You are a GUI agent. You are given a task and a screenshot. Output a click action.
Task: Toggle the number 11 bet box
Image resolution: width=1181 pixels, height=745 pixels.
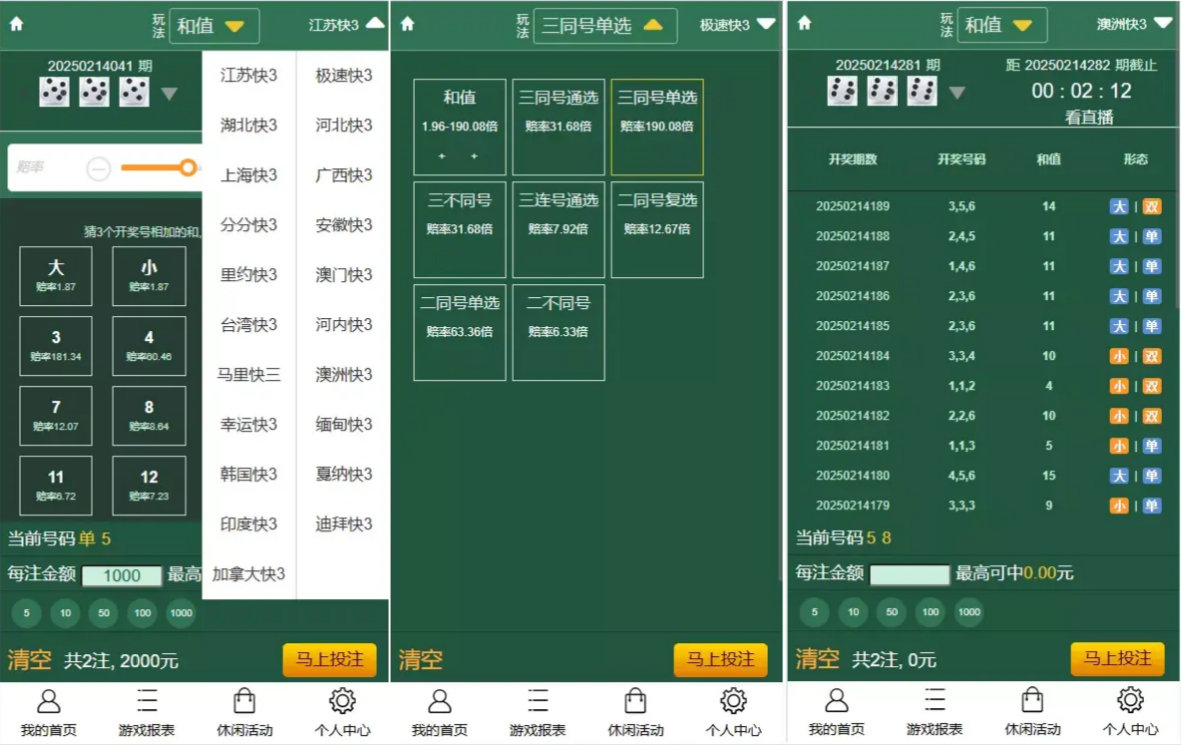click(56, 485)
